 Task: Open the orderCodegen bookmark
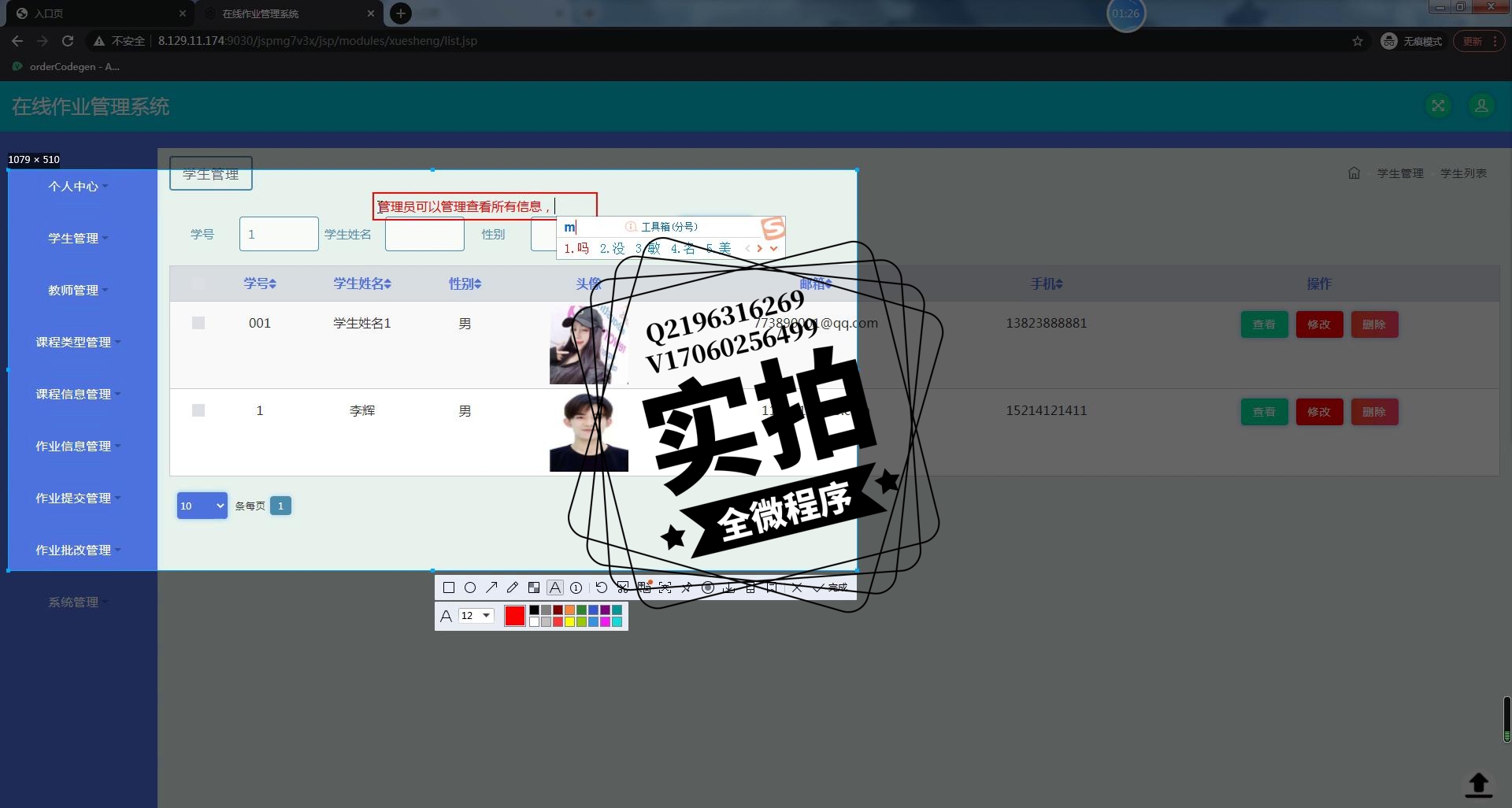(66, 67)
